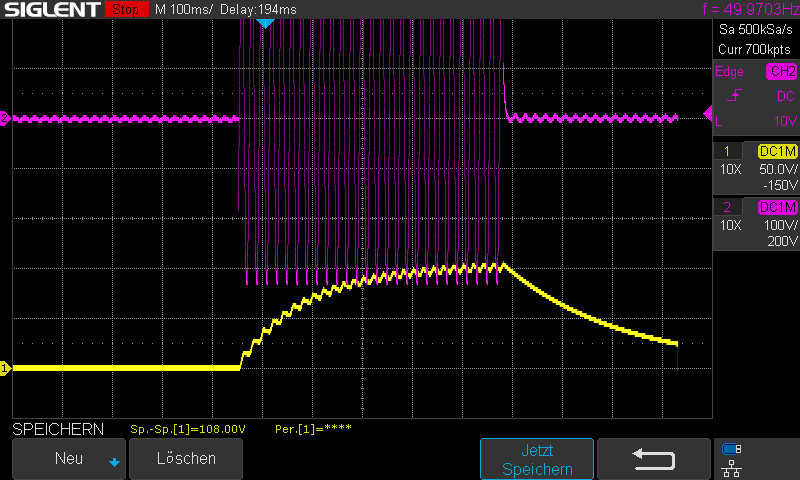Click the 100V/ channel 2 scale

780,225
